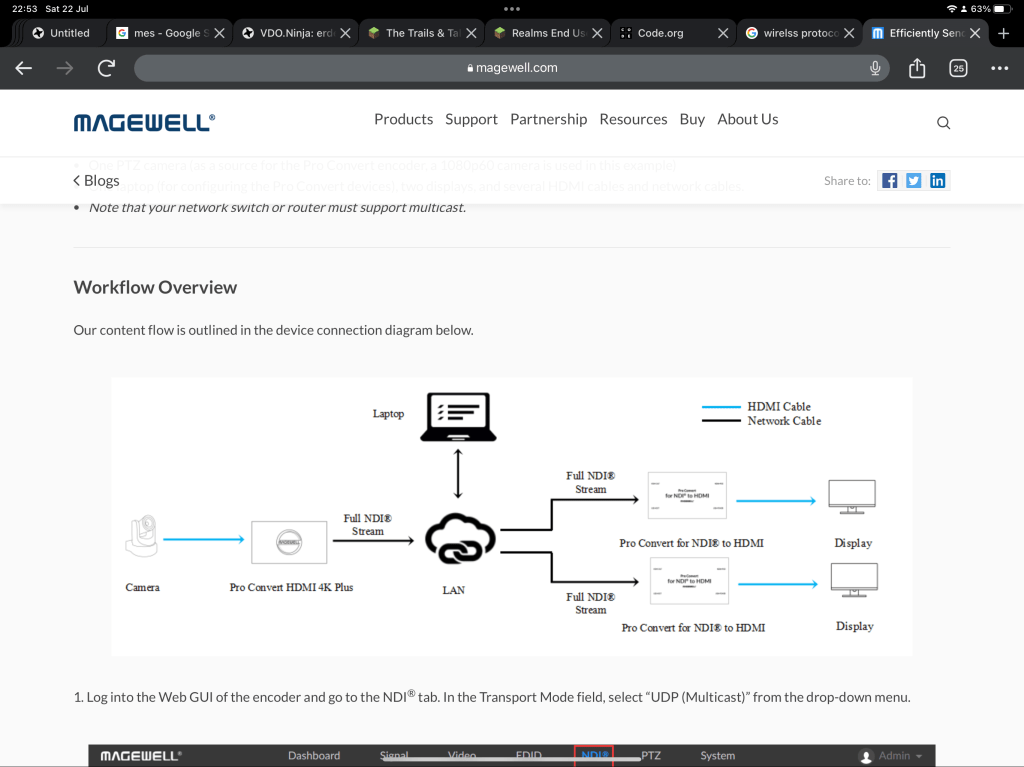Tap the microphone icon in address bar

875,68
